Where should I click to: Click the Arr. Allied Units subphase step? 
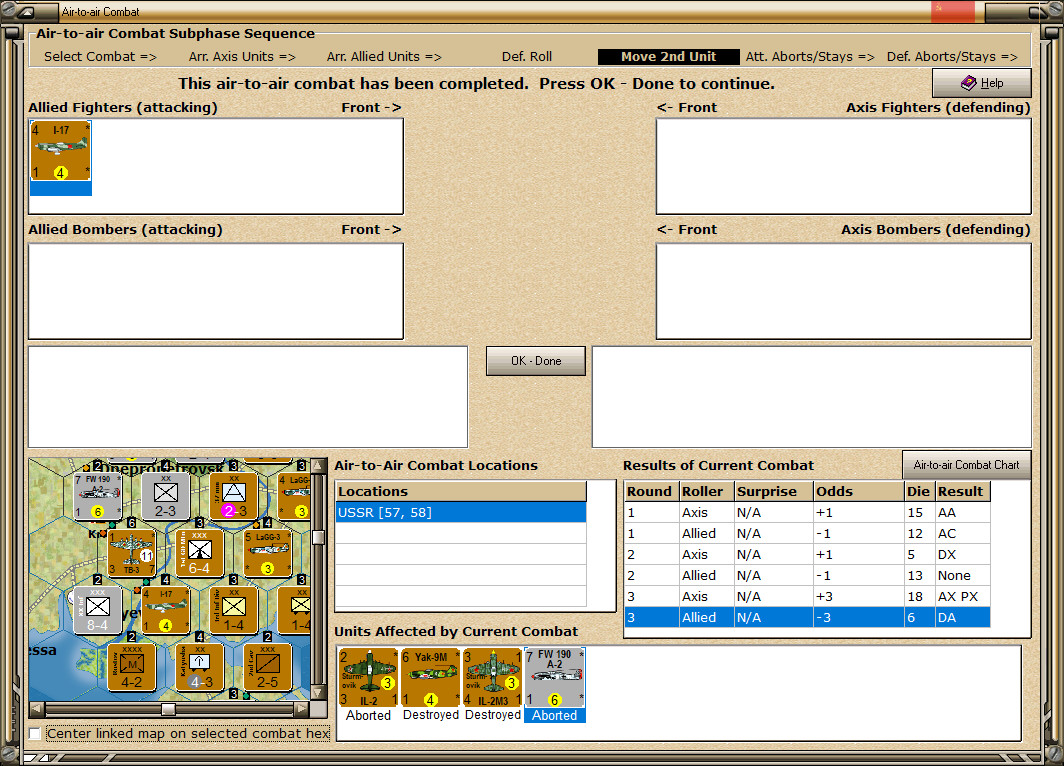[x=384, y=57]
